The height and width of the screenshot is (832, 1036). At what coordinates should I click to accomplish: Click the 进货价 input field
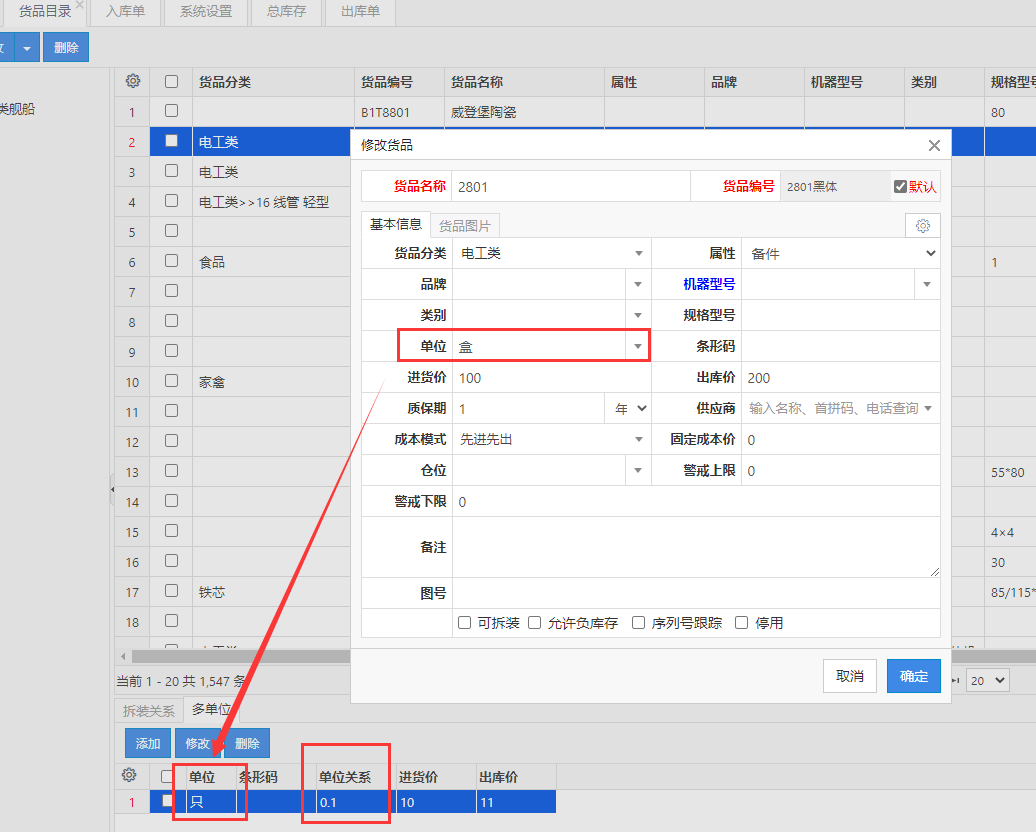pyautogui.click(x=552, y=377)
